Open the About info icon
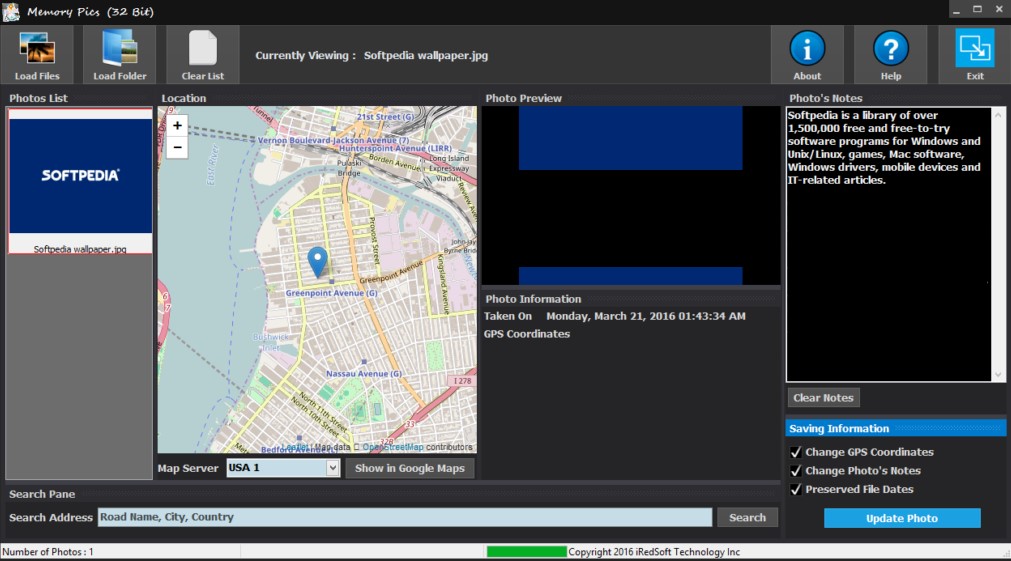This screenshot has width=1011, height=561. click(x=807, y=48)
